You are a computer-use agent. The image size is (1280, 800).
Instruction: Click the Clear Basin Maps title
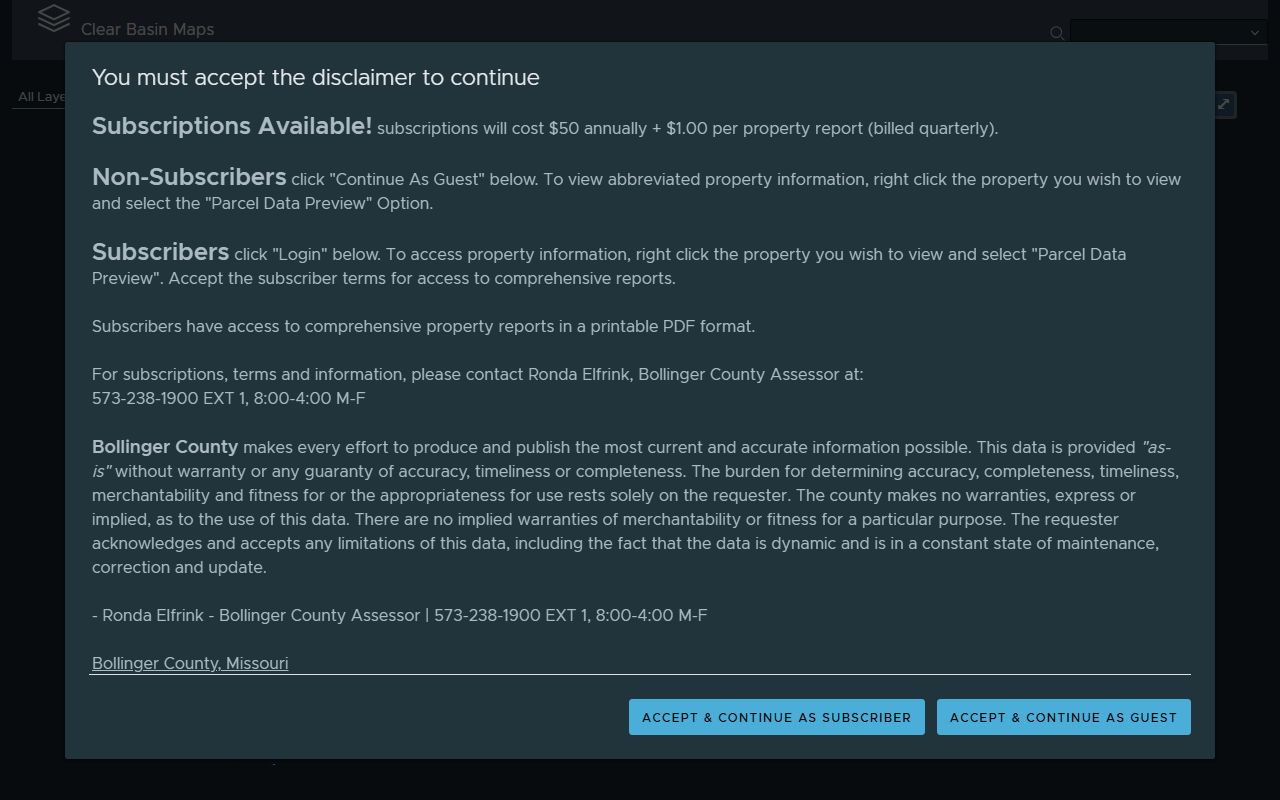pyautogui.click(x=147, y=29)
